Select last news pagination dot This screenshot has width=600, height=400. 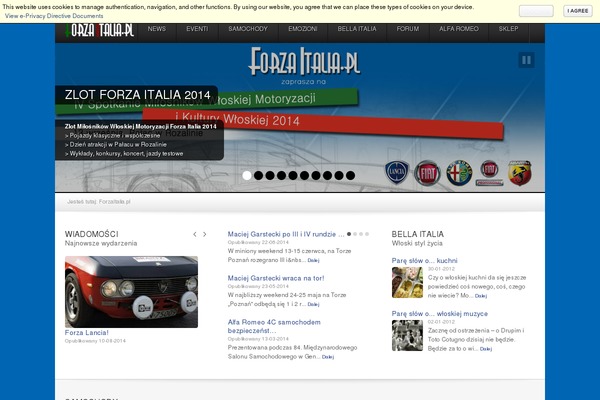click(367, 234)
